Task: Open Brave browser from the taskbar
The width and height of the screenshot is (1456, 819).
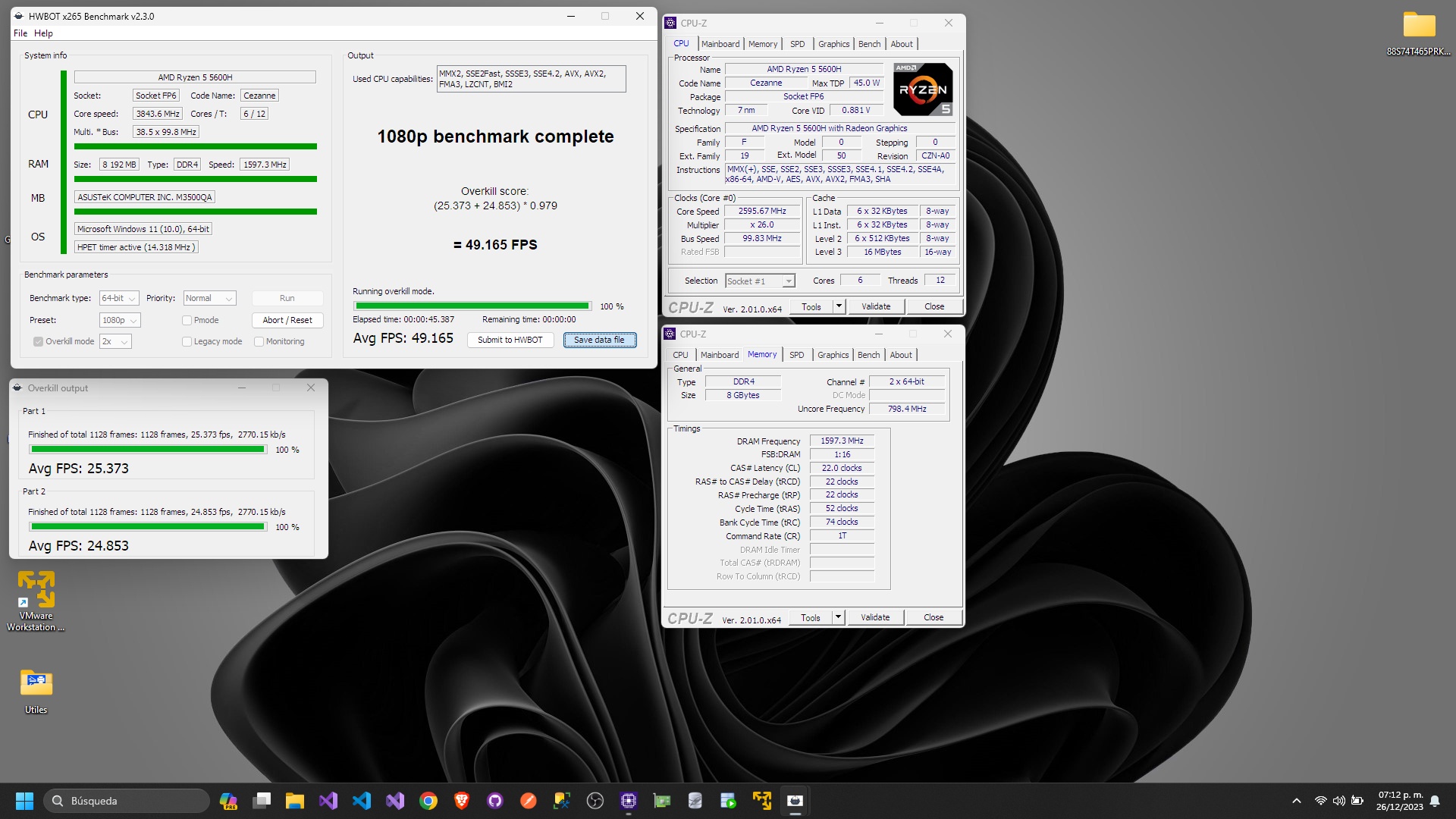Action: coord(462,801)
